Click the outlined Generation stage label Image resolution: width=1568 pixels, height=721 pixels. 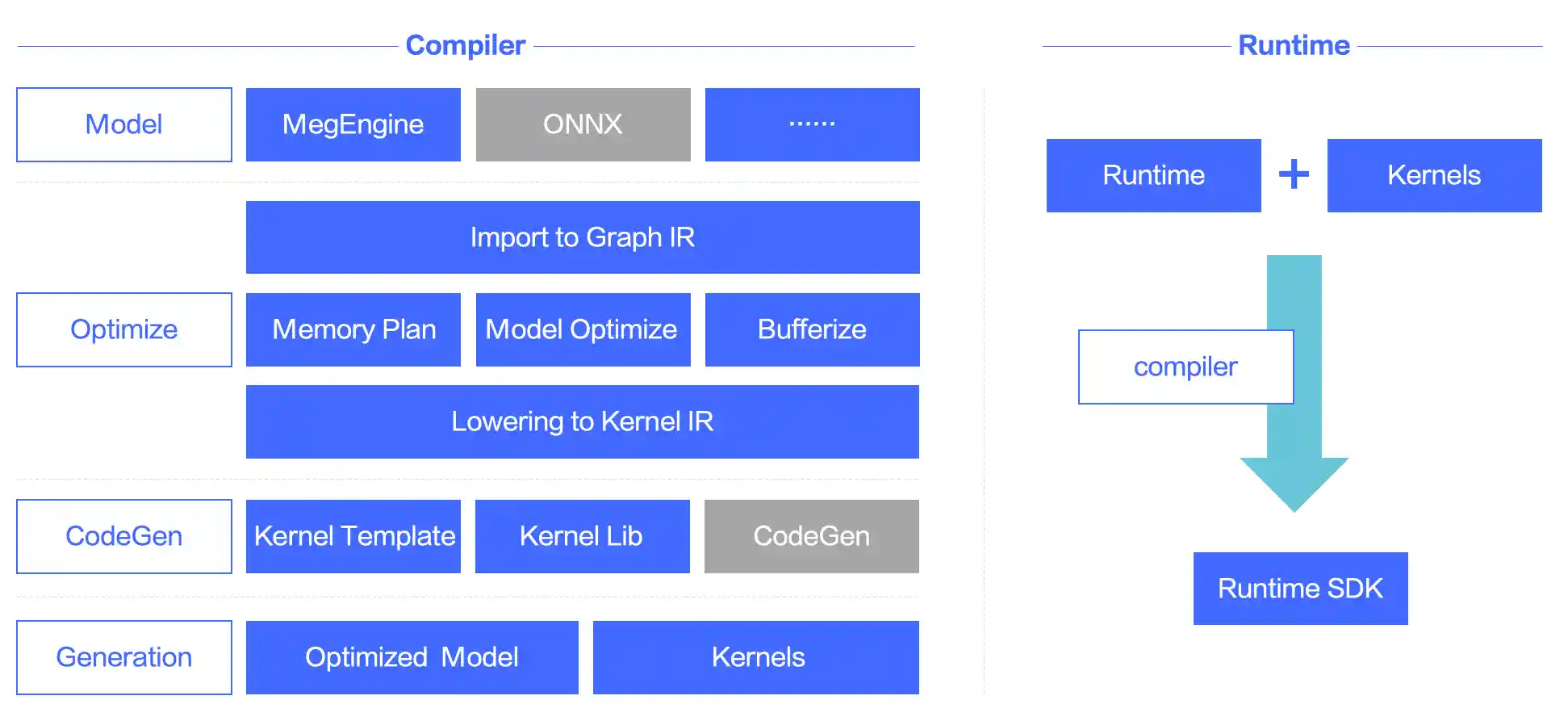[124, 657]
